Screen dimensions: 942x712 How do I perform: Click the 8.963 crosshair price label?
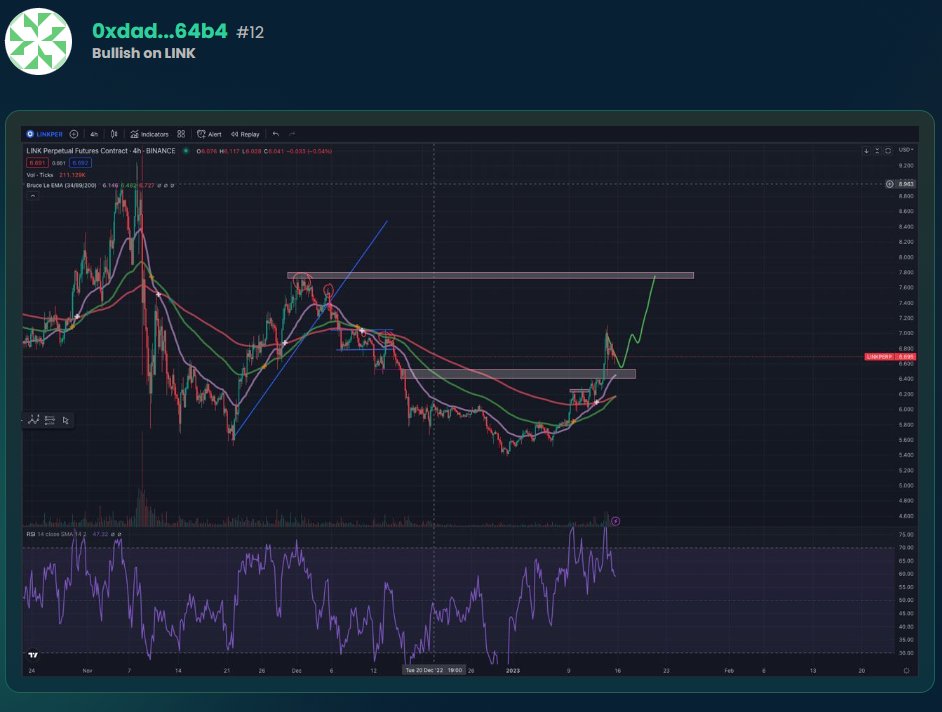[906, 184]
